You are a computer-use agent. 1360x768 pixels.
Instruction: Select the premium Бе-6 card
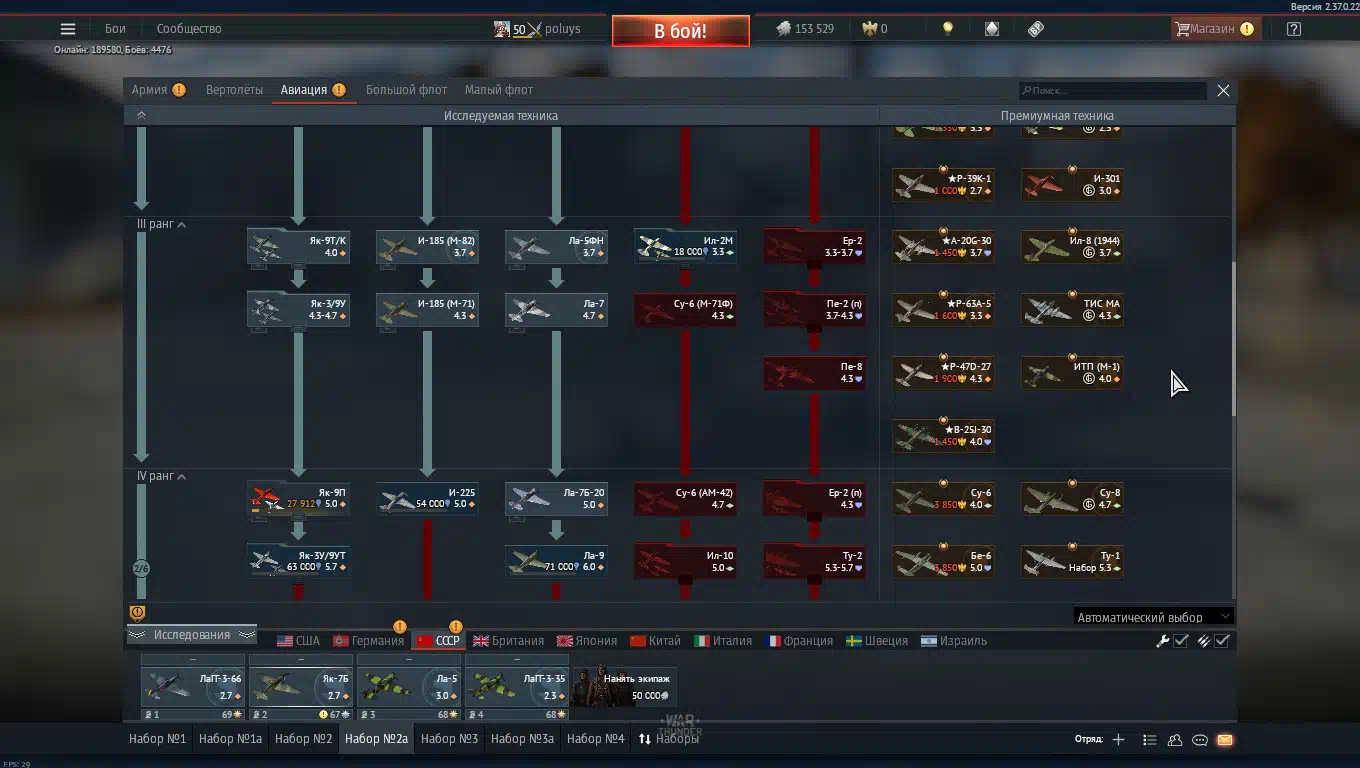tap(943, 562)
